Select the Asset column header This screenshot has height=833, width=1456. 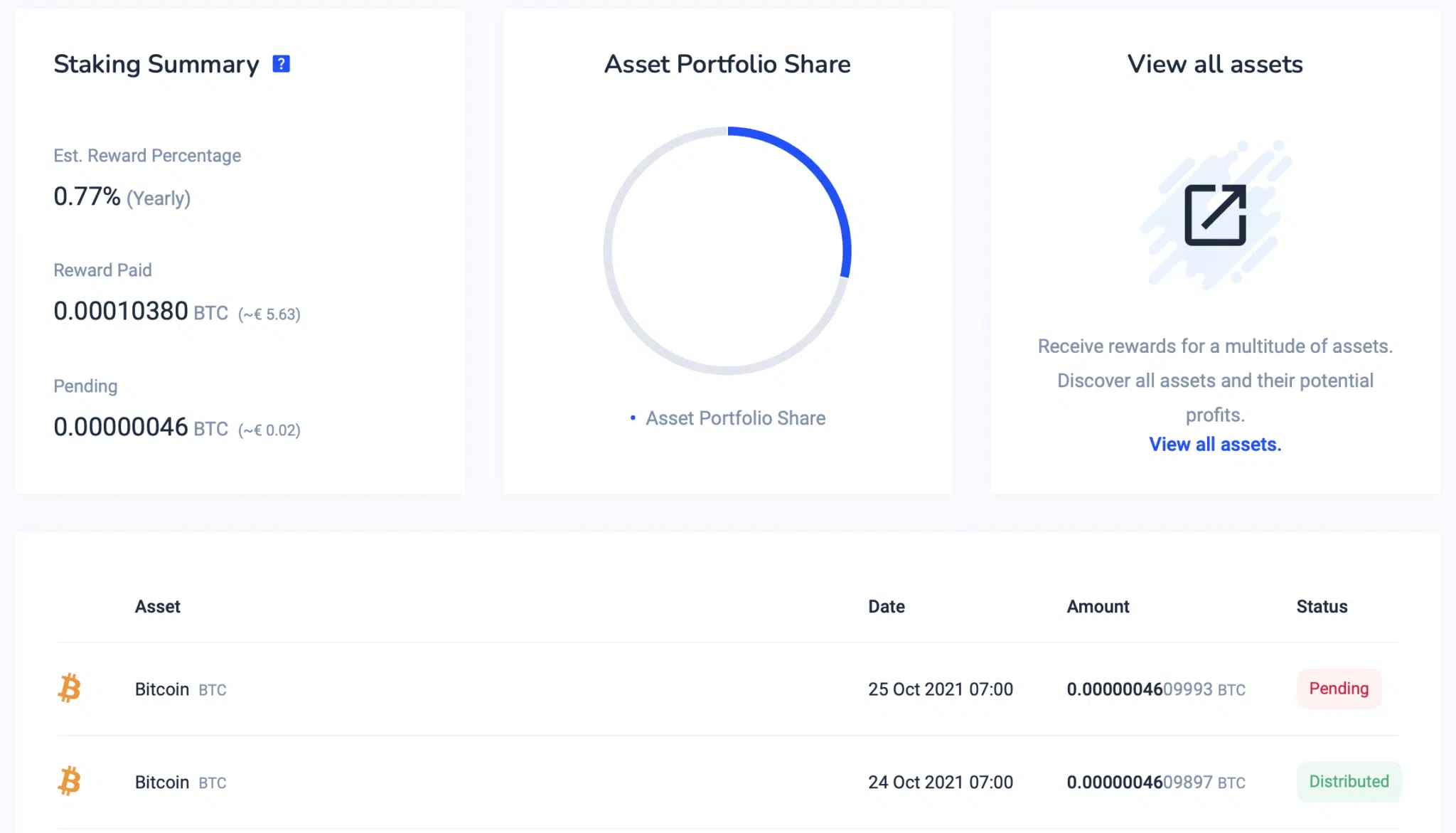157,606
